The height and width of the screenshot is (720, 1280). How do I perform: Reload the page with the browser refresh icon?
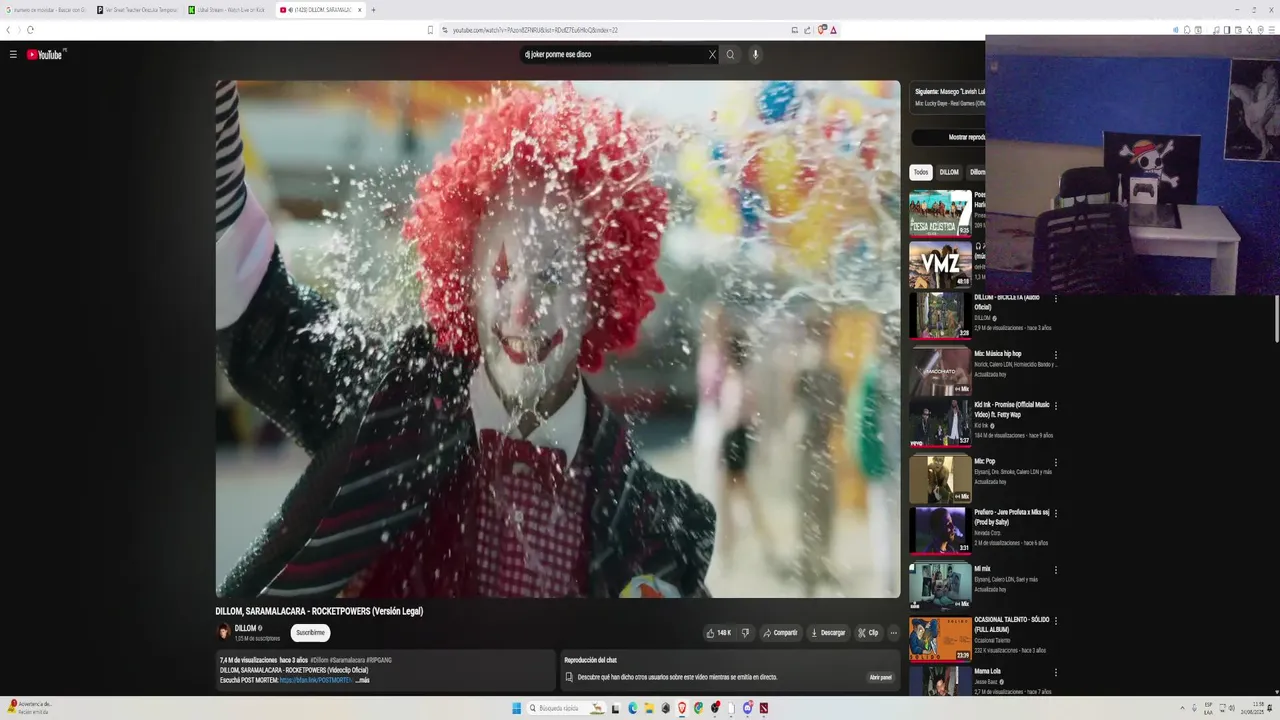click(x=30, y=30)
